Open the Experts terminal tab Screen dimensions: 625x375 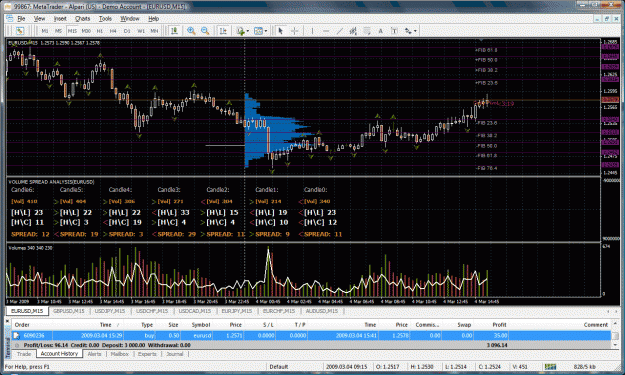pos(147,354)
